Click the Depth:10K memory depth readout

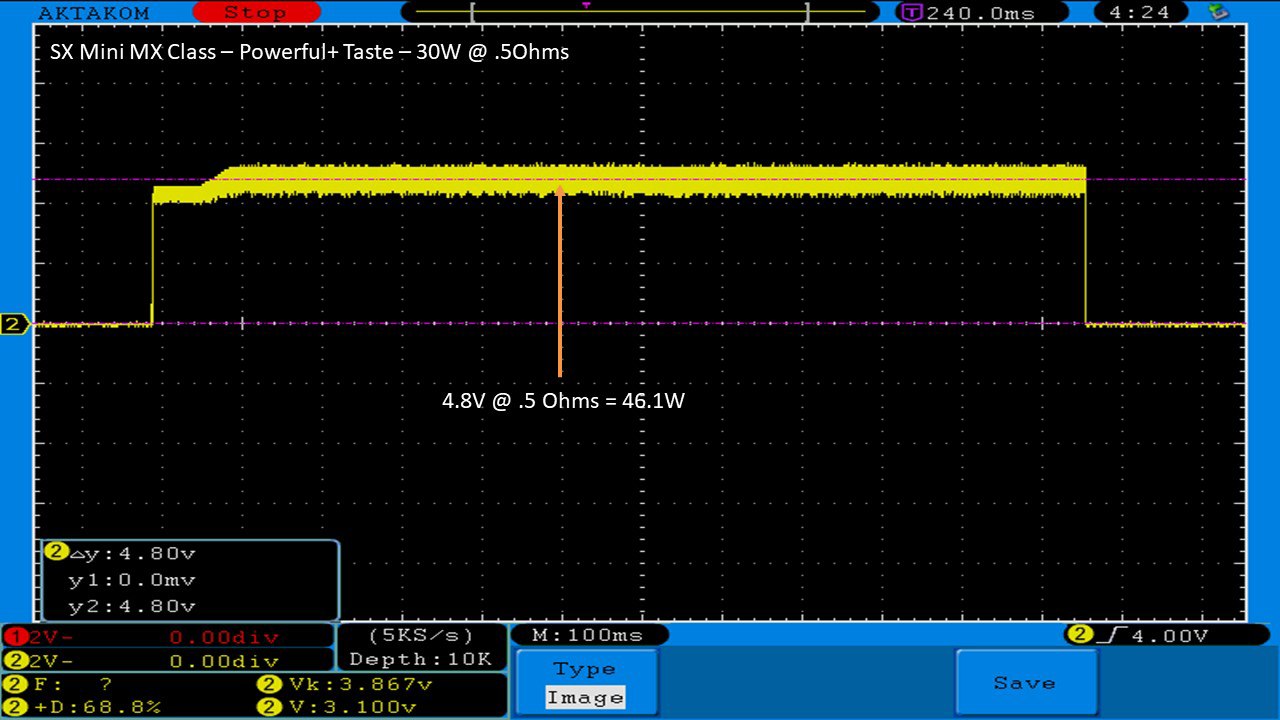point(420,659)
